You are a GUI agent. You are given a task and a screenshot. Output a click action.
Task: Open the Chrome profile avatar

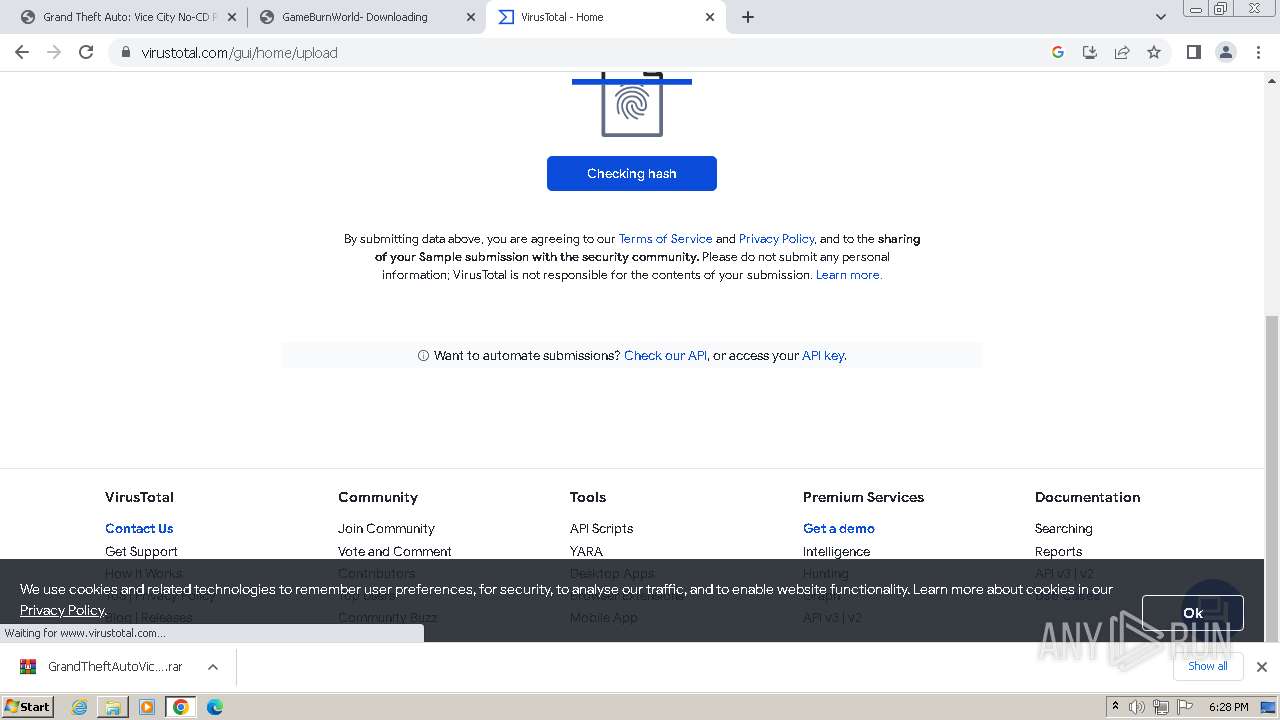[x=1226, y=52]
